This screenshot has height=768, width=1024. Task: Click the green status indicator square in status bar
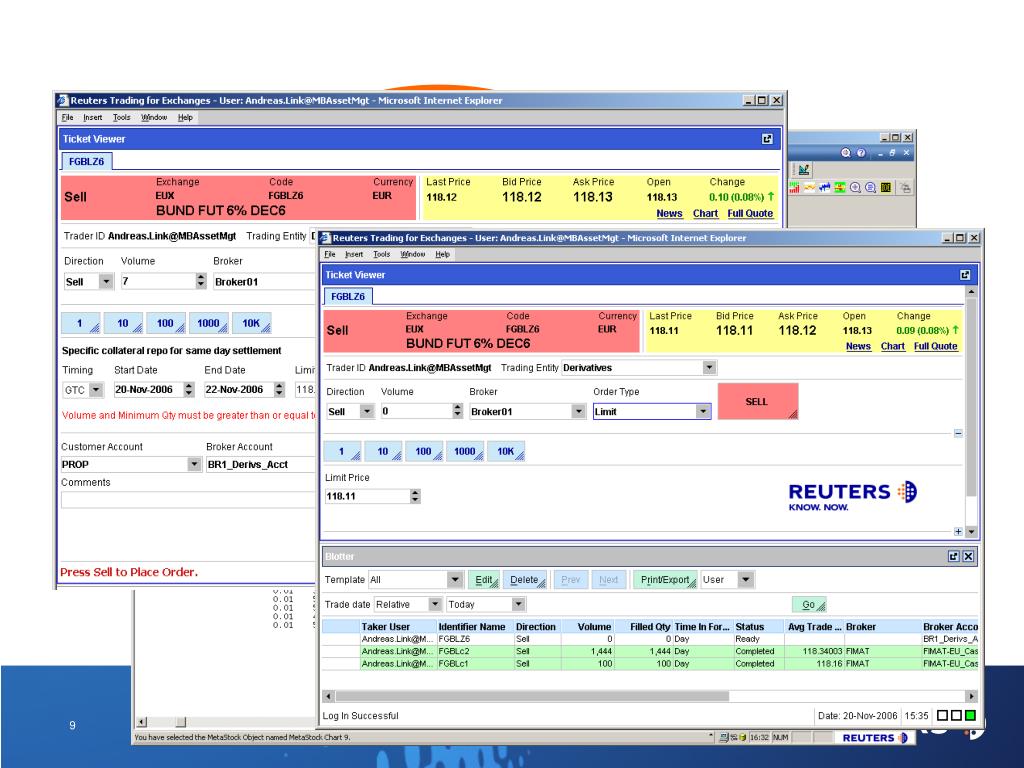click(970, 716)
